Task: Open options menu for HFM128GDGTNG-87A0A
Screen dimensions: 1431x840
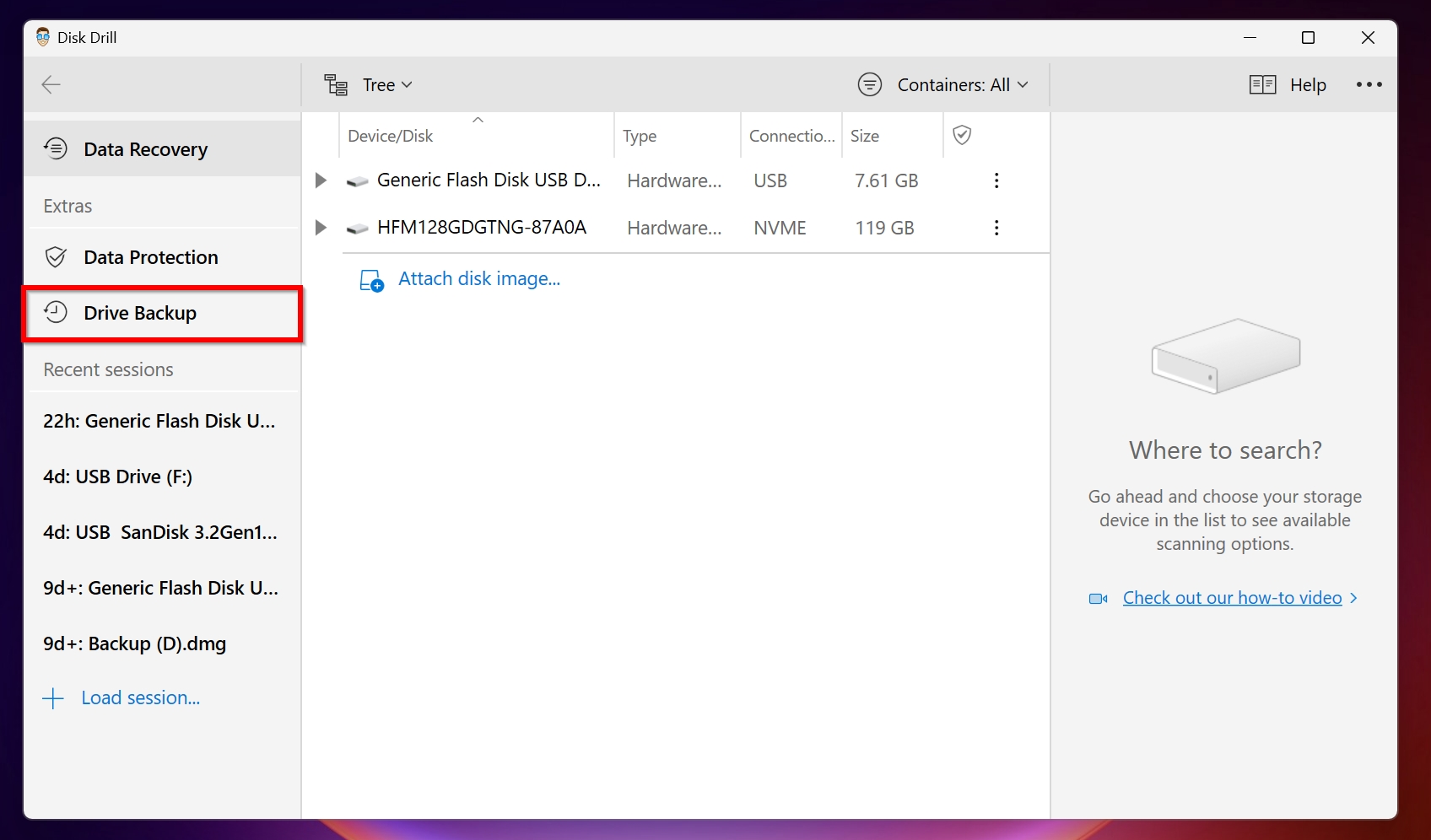Action: 996,228
